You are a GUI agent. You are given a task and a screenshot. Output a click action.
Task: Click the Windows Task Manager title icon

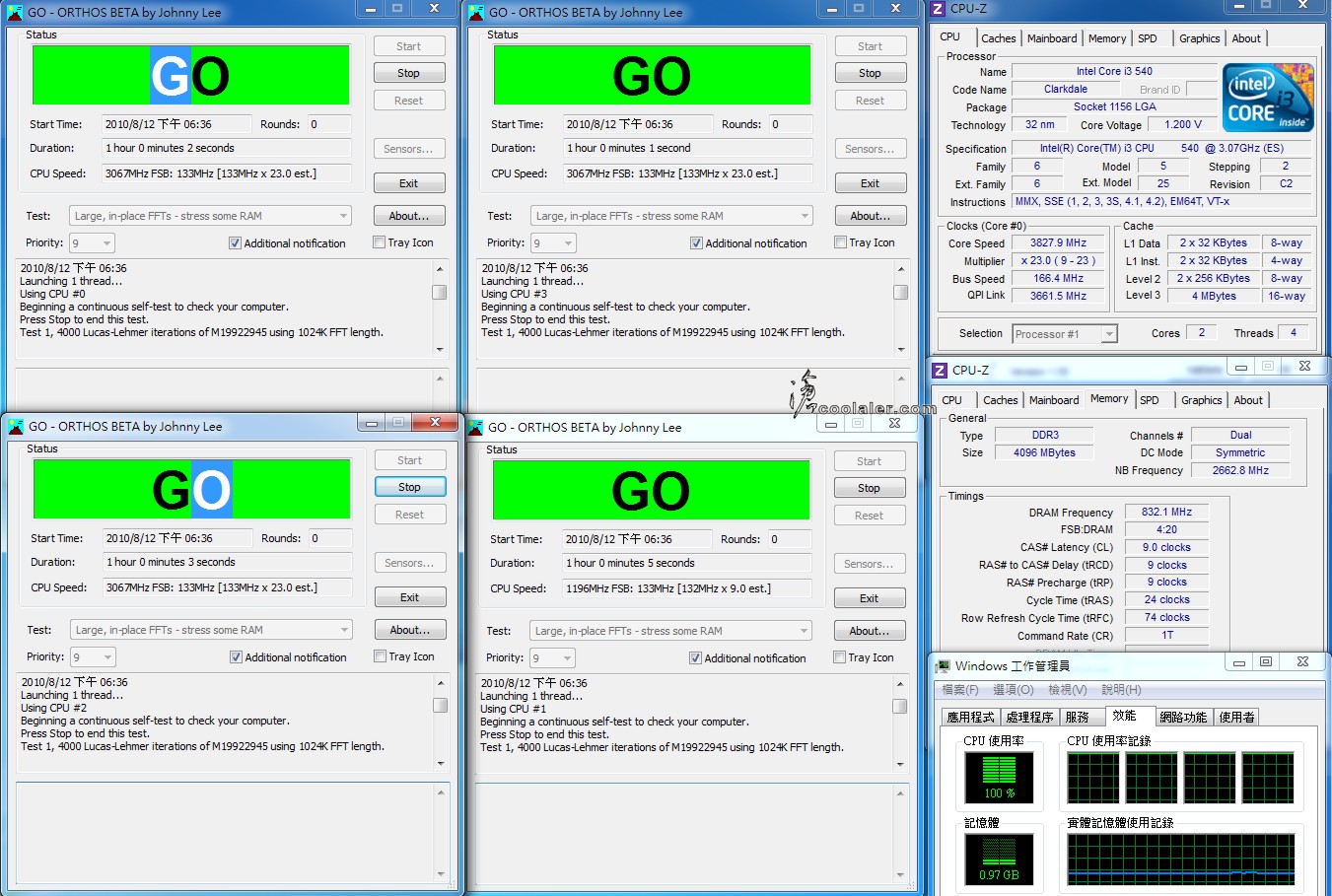(944, 666)
